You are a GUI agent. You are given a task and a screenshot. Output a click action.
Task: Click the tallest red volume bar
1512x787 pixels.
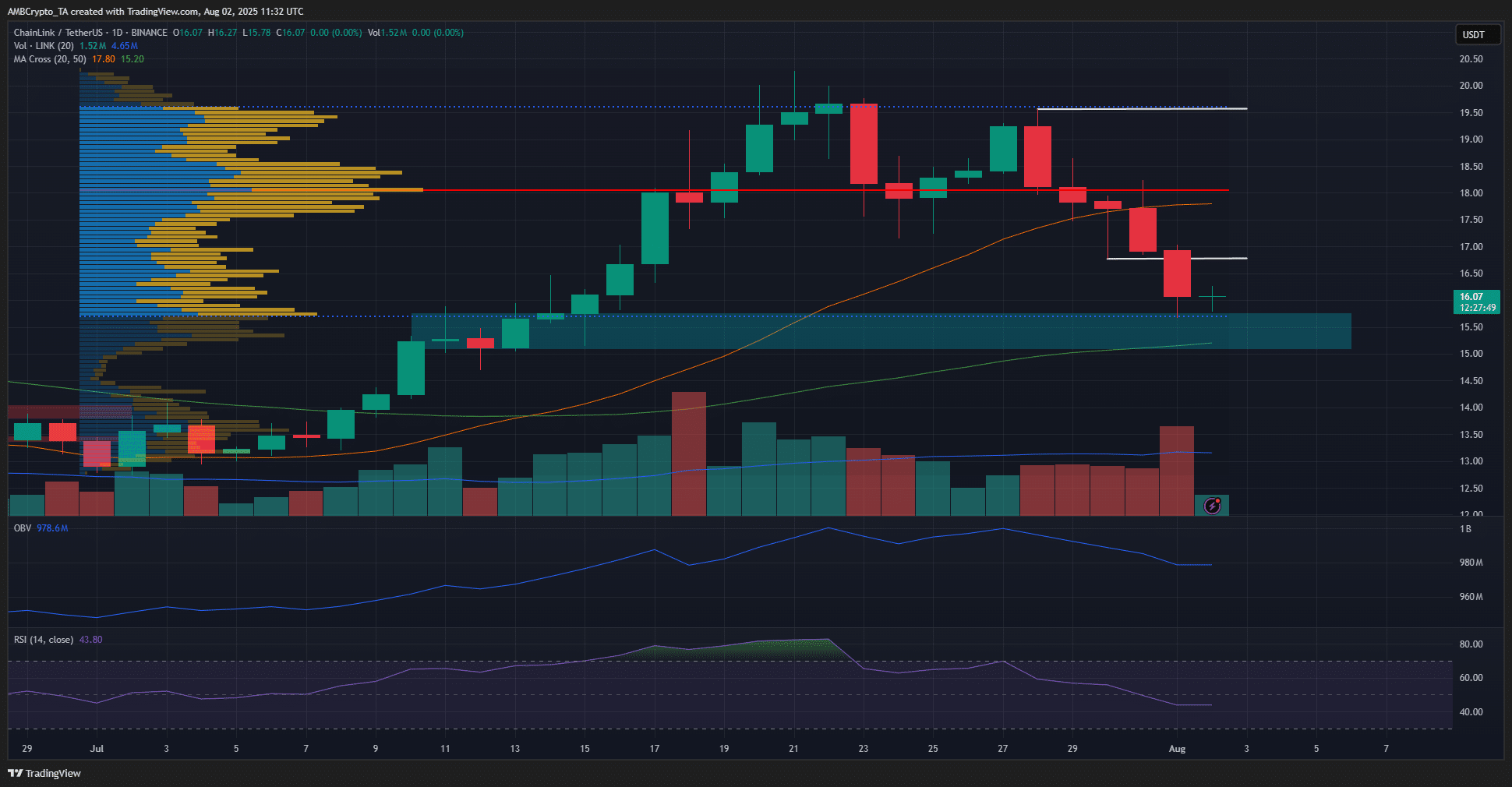click(x=688, y=452)
